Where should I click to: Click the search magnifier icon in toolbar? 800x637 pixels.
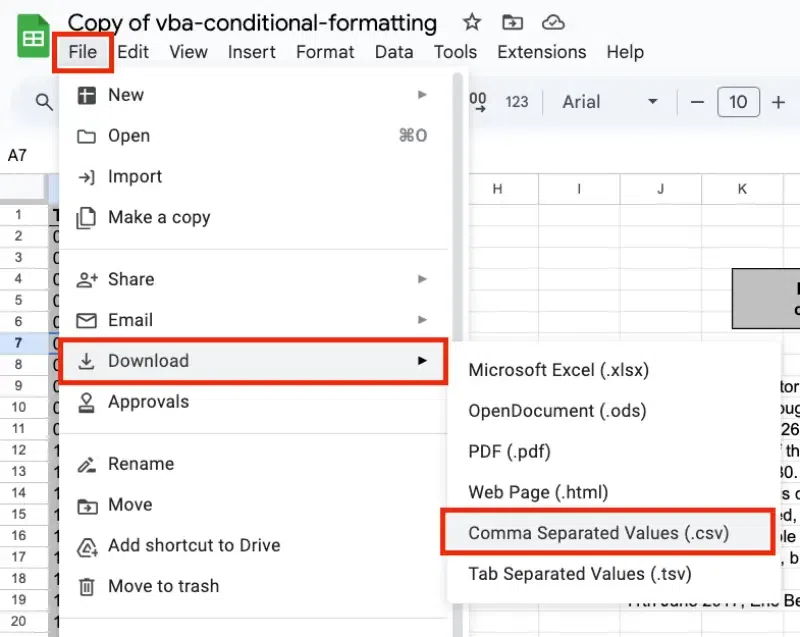[x=43, y=101]
